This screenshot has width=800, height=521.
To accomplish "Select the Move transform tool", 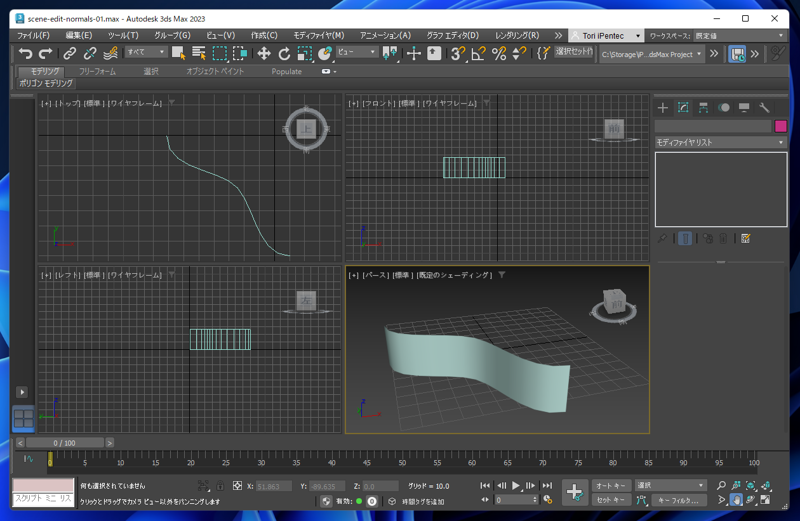I will pyautogui.click(x=264, y=53).
